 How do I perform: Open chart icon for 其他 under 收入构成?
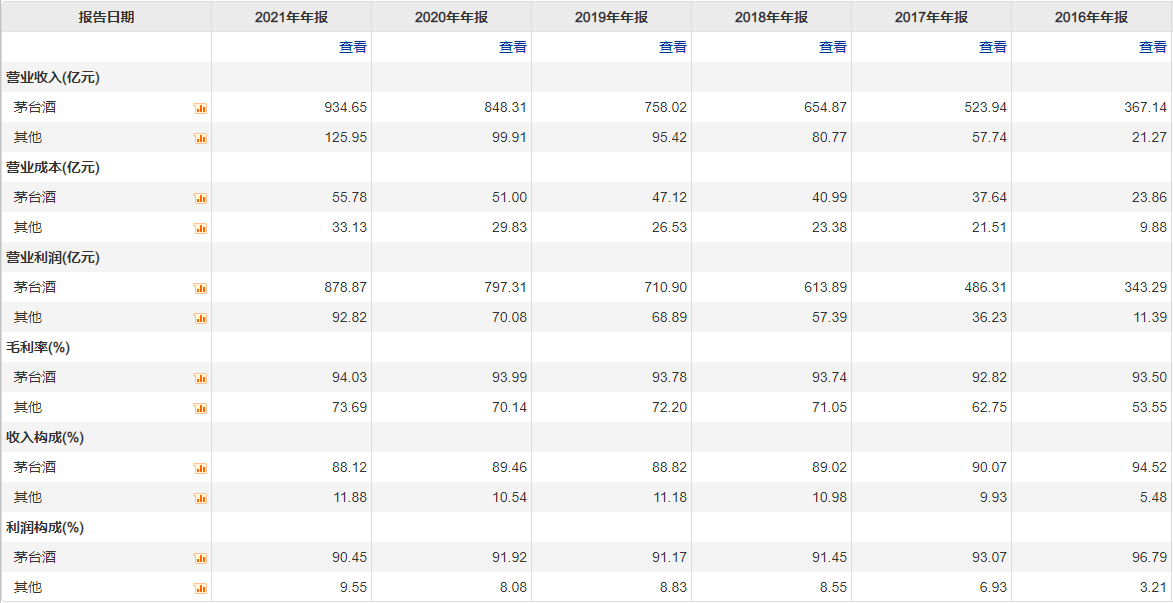click(x=200, y=498)
